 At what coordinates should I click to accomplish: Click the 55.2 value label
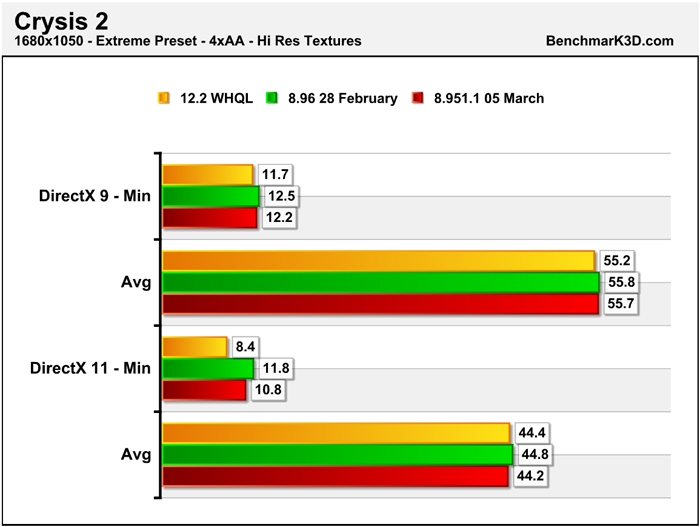click(x=617, y=260)
